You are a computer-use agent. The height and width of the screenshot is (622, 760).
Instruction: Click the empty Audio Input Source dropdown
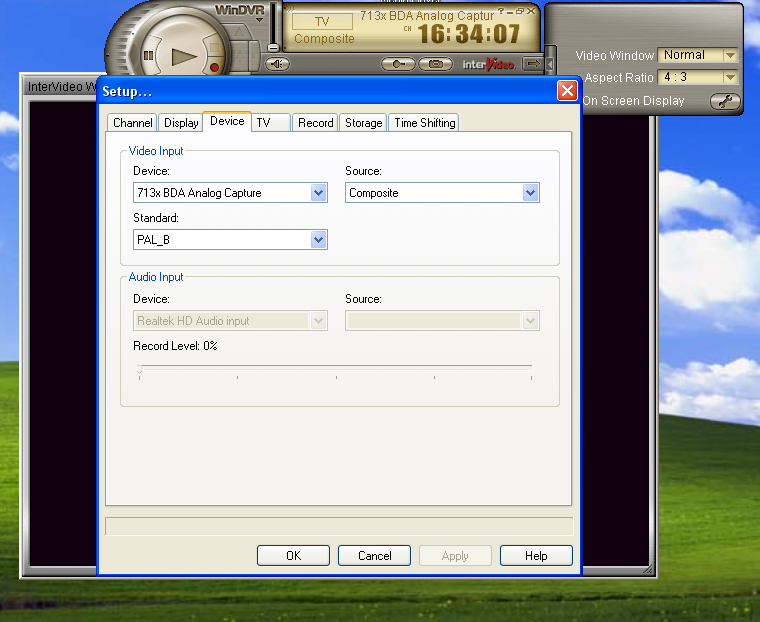442,320
